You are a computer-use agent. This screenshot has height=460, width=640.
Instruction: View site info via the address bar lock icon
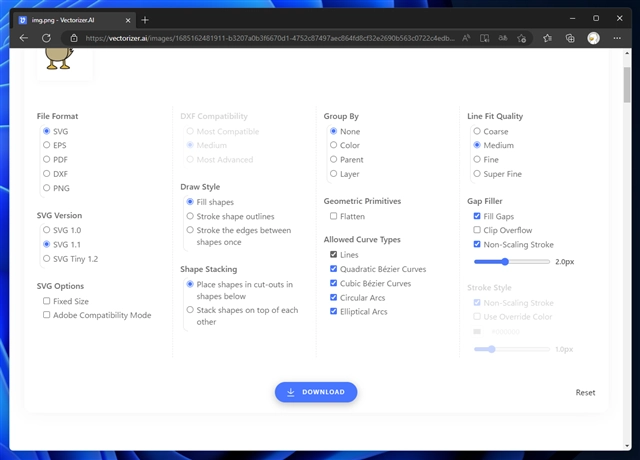tap(74, 38)
